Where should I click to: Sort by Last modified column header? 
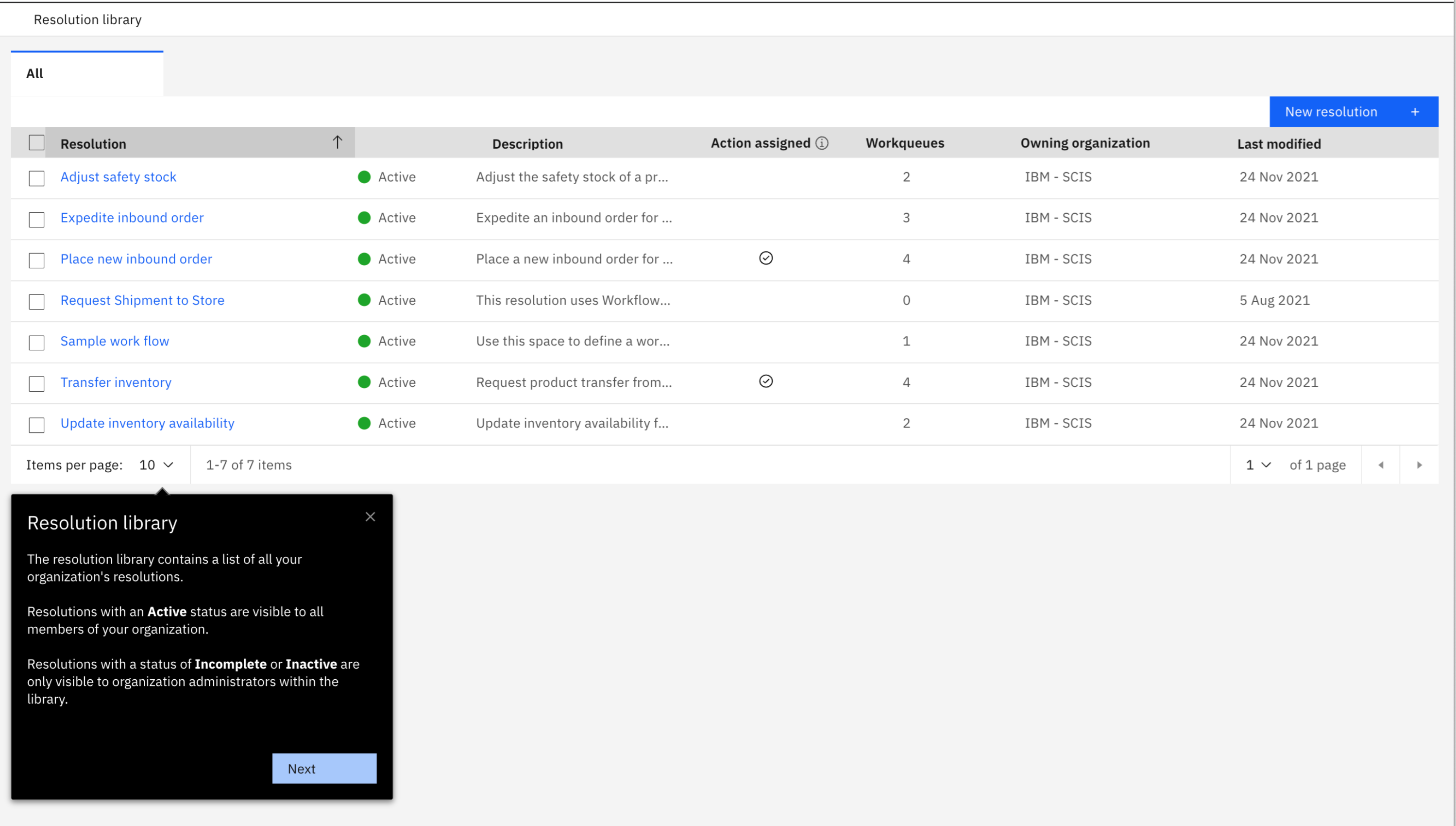tap(1279, 143)
